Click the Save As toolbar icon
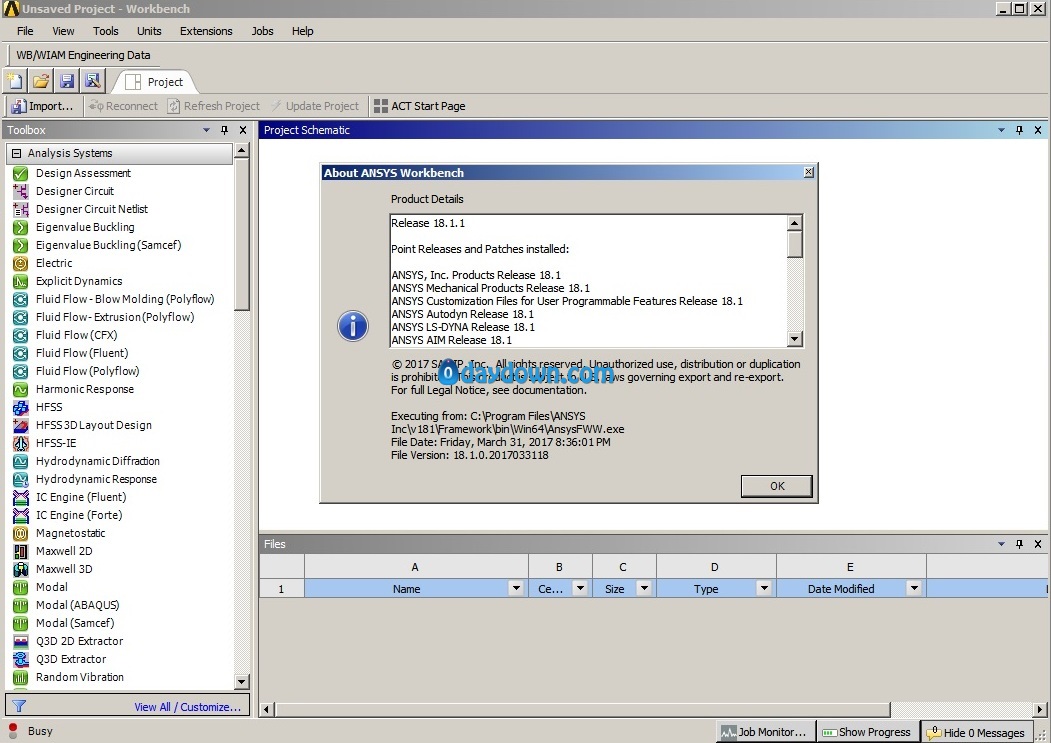 click(92, 81)
